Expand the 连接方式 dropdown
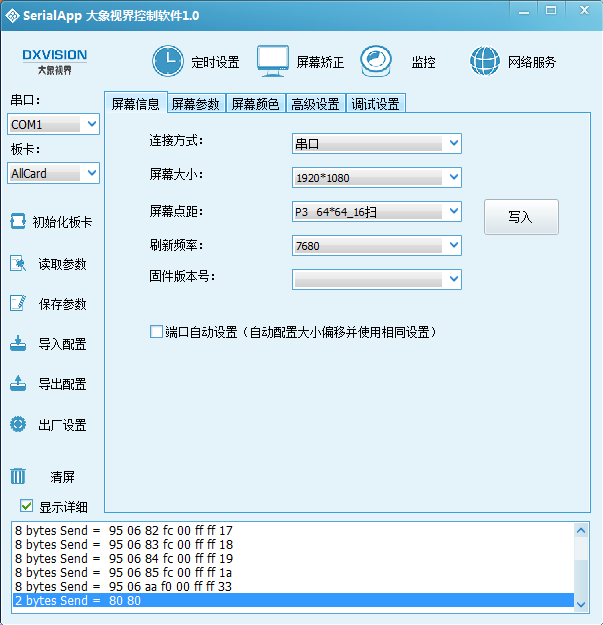 point(377,143)
